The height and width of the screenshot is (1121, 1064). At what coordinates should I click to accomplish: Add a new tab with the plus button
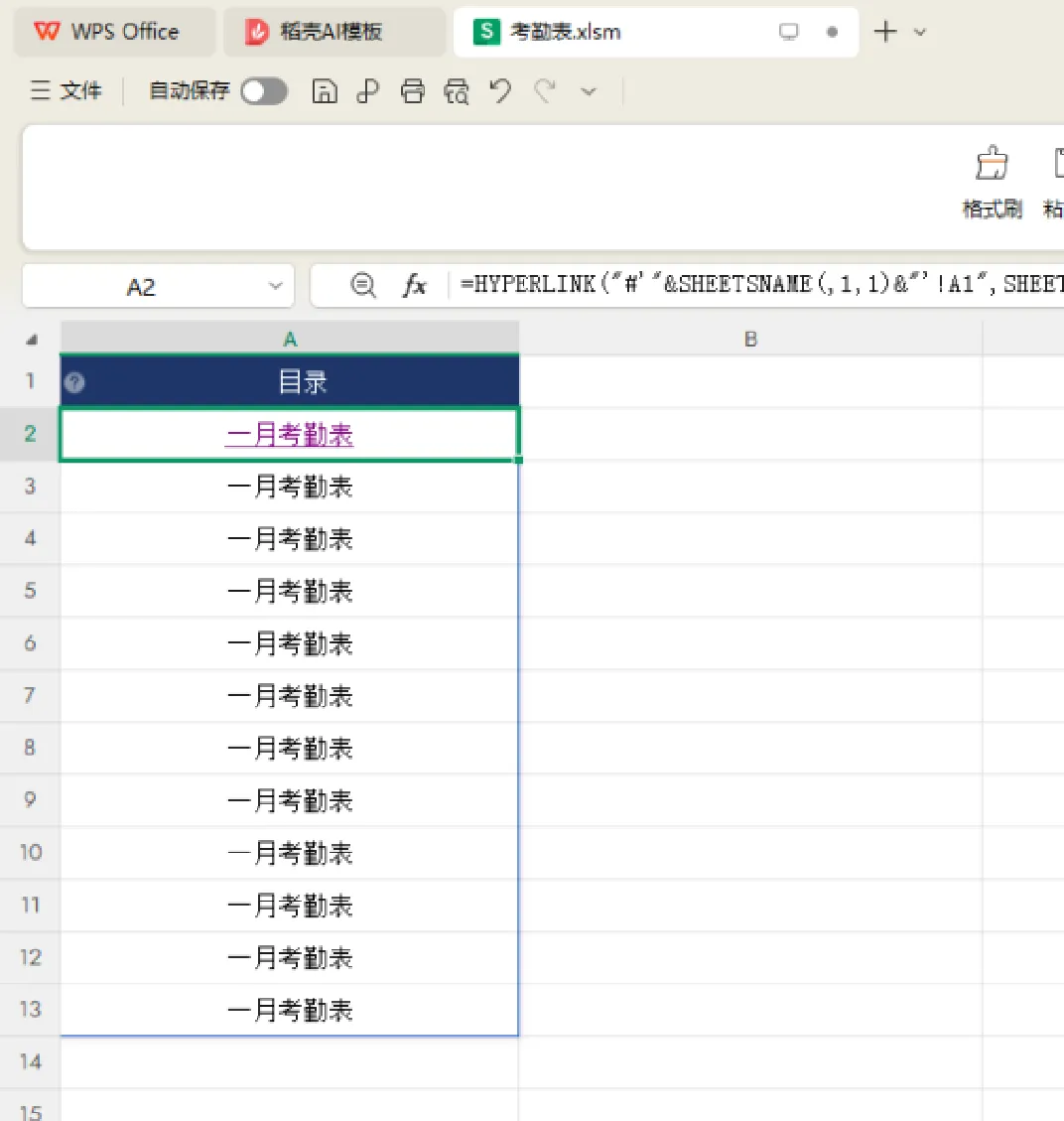pyautogui.click(x=884, y=32)
